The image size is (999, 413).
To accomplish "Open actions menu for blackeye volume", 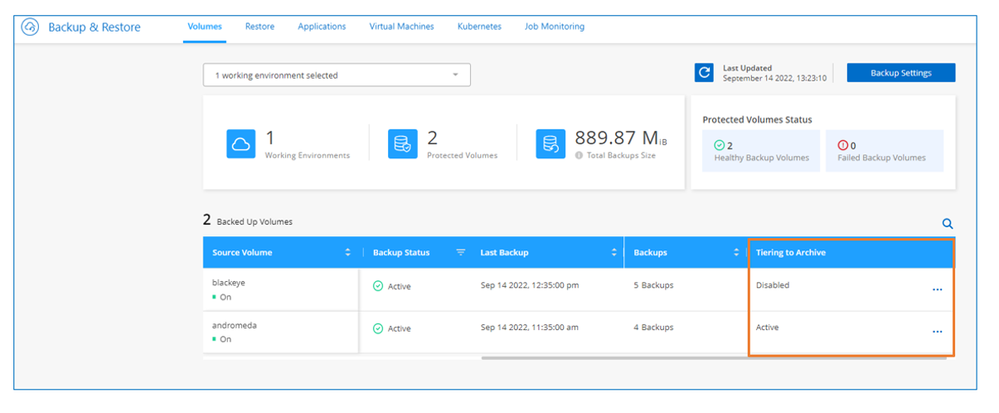I will (937, 290).
